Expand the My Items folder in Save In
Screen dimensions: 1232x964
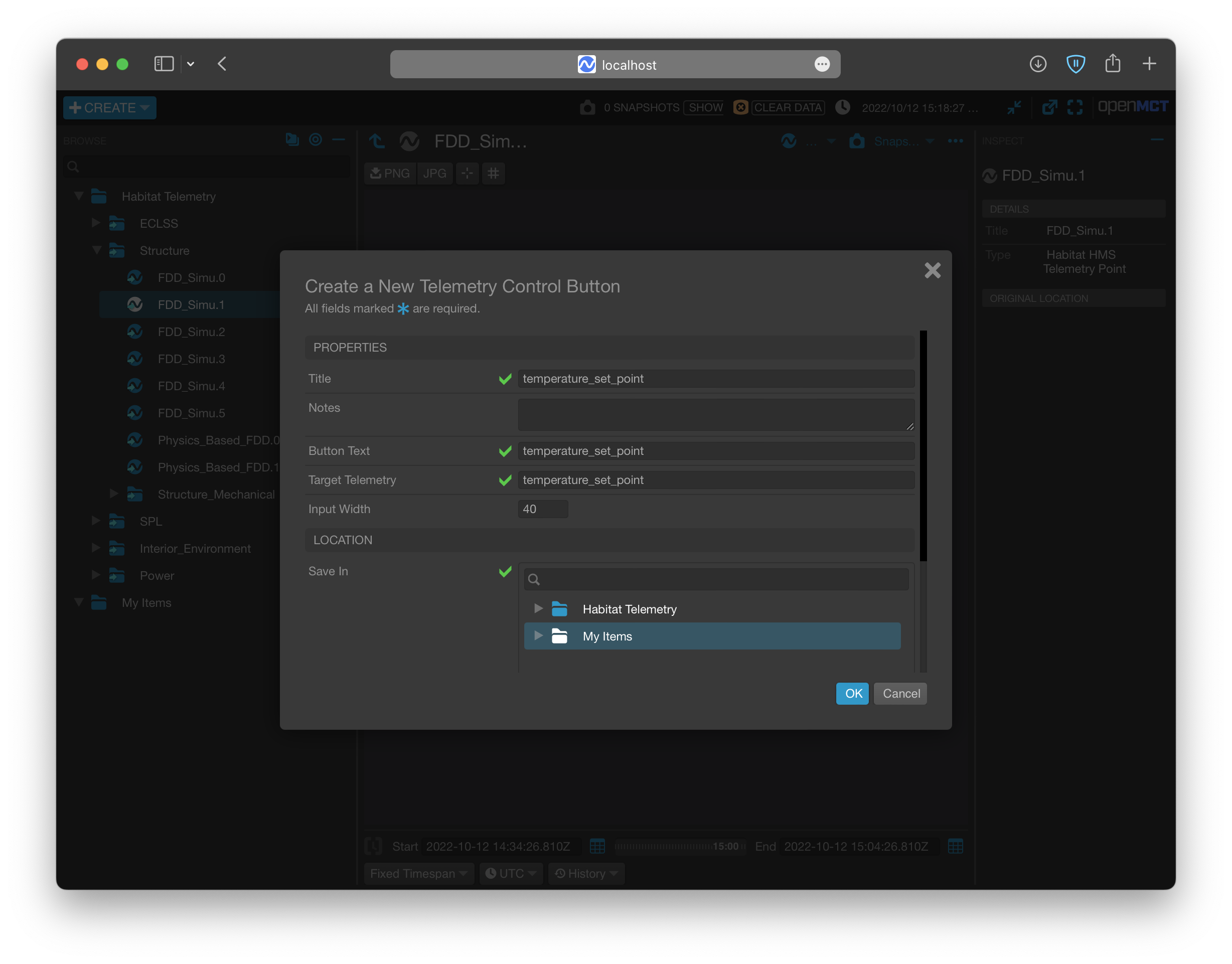tap(538, 635)
